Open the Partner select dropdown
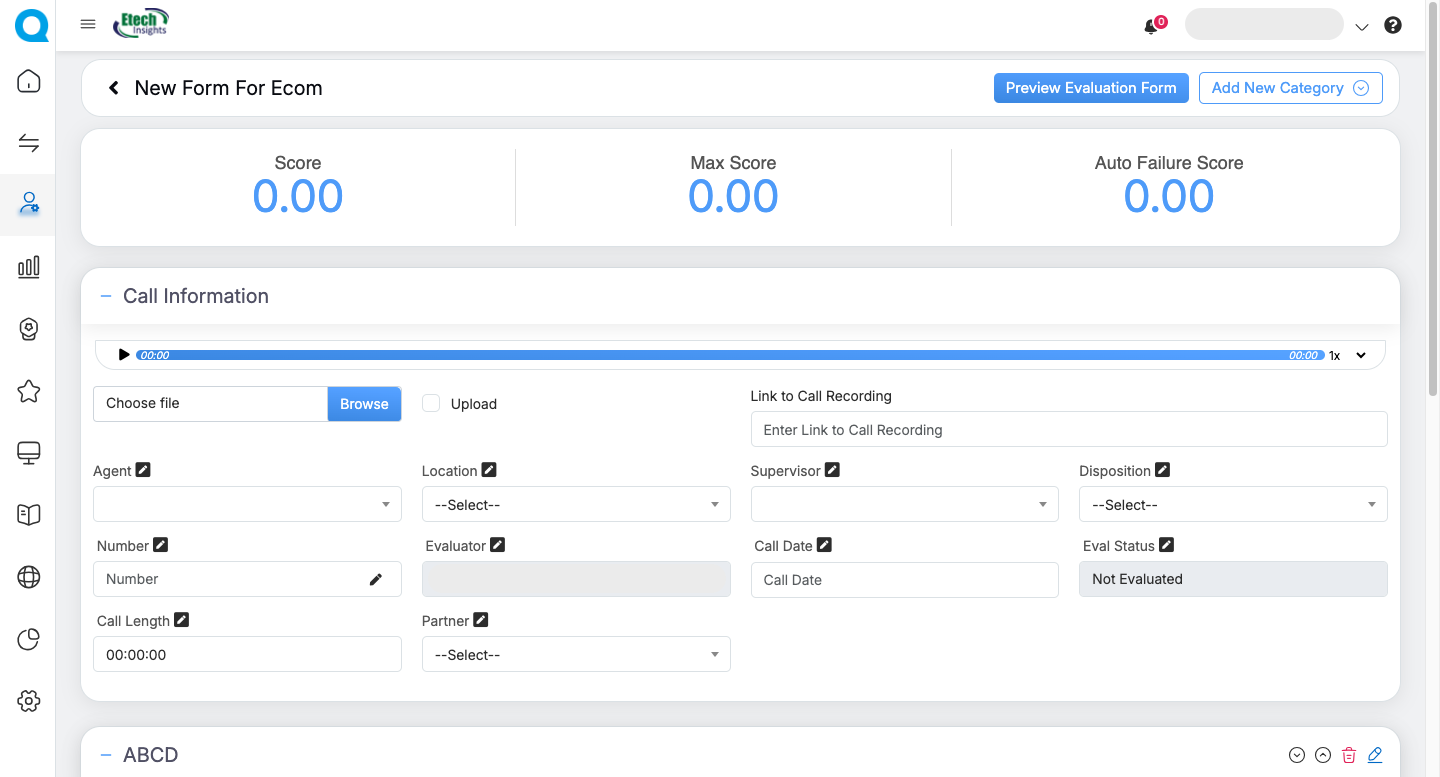1440x777 pixels. (x=576, y=655)
